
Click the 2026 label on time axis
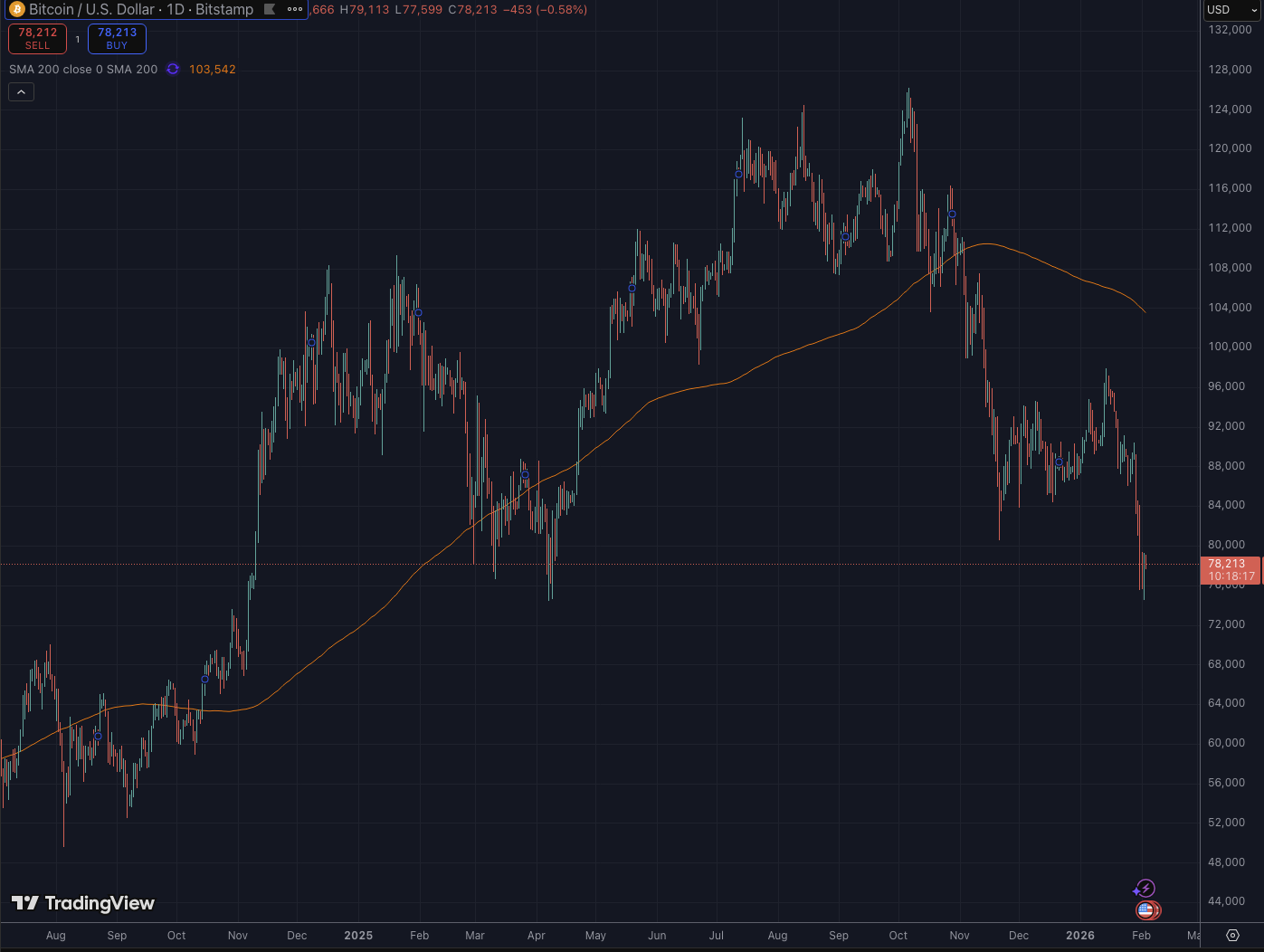pos(1080,936)
